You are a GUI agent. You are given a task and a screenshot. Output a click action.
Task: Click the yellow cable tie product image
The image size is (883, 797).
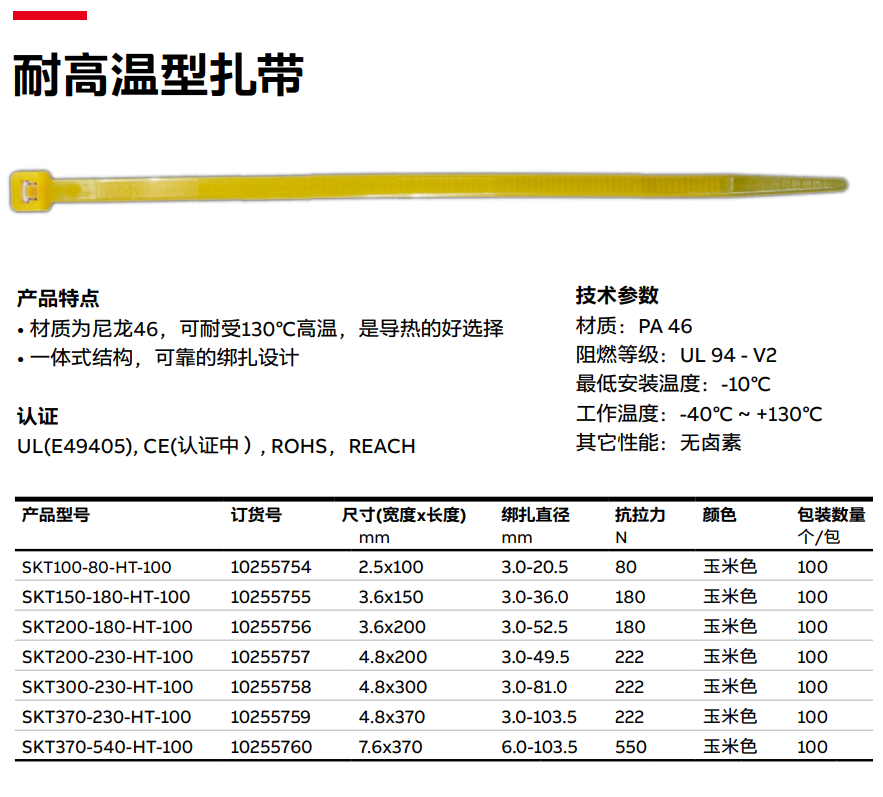tap(430, 187)
